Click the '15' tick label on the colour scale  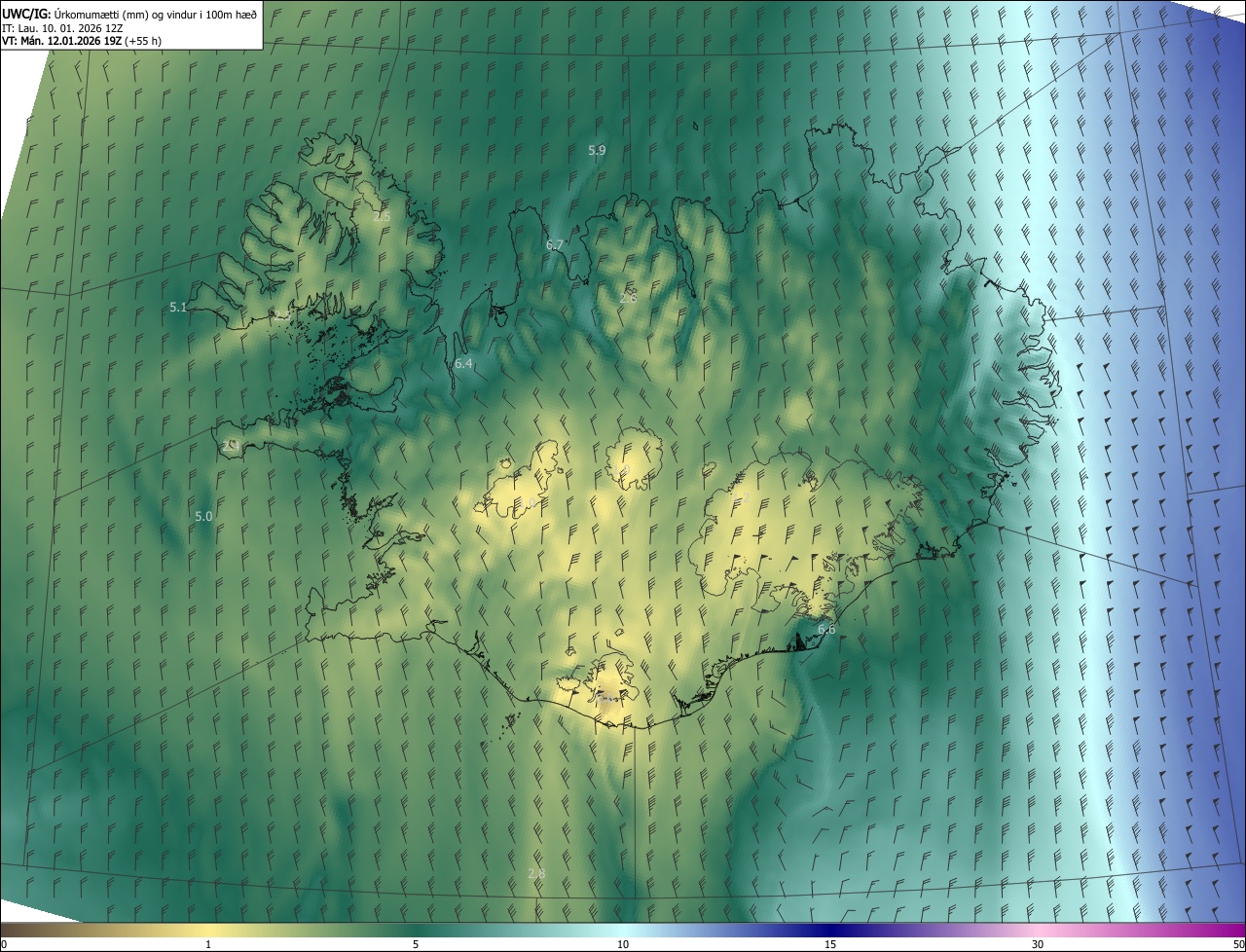(x=830, y=945)
